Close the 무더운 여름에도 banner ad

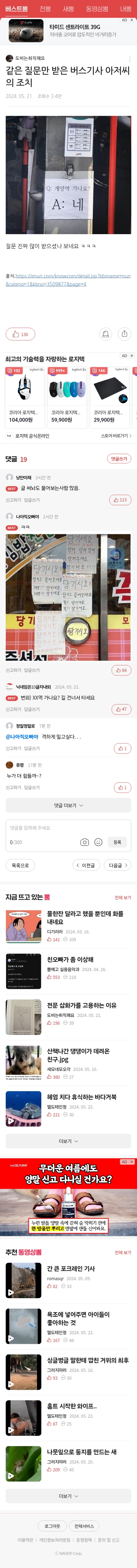click(x=132, y=1162)
